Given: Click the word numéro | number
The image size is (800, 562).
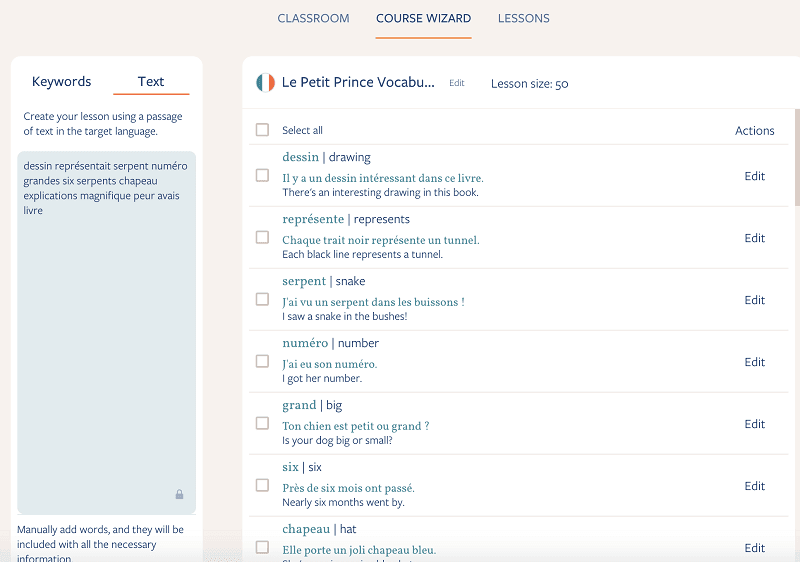Looking at the screenshot, I should (331, 343).
